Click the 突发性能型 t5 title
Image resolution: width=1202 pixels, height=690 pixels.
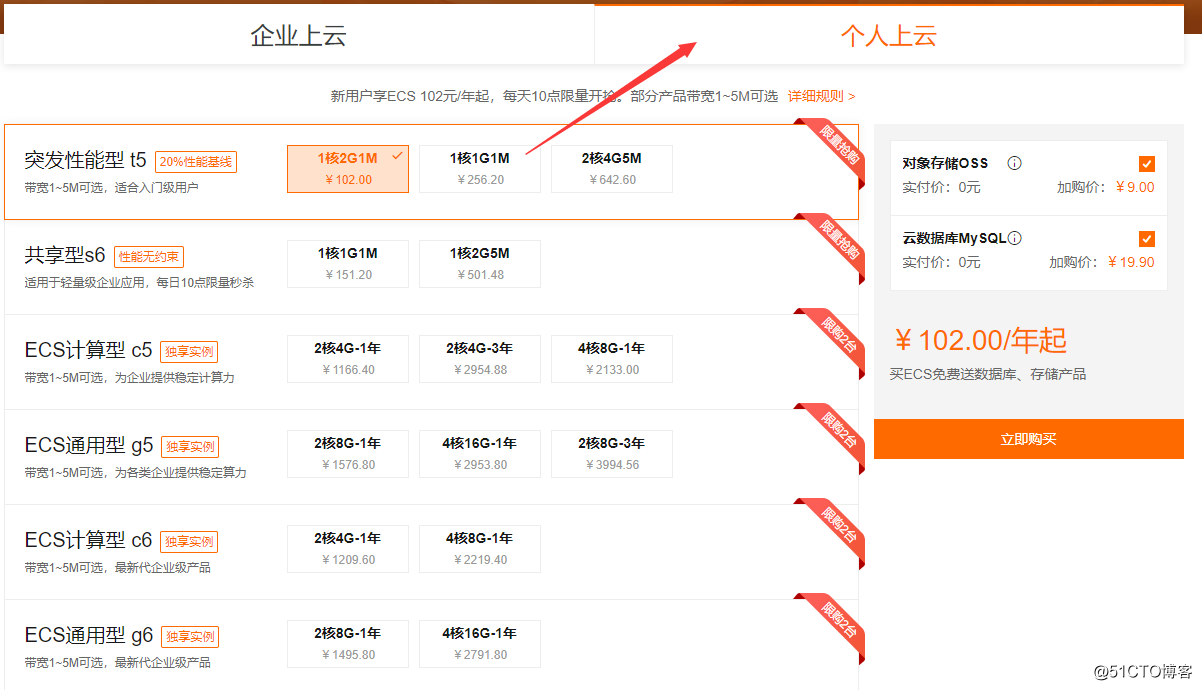(85, 160)
